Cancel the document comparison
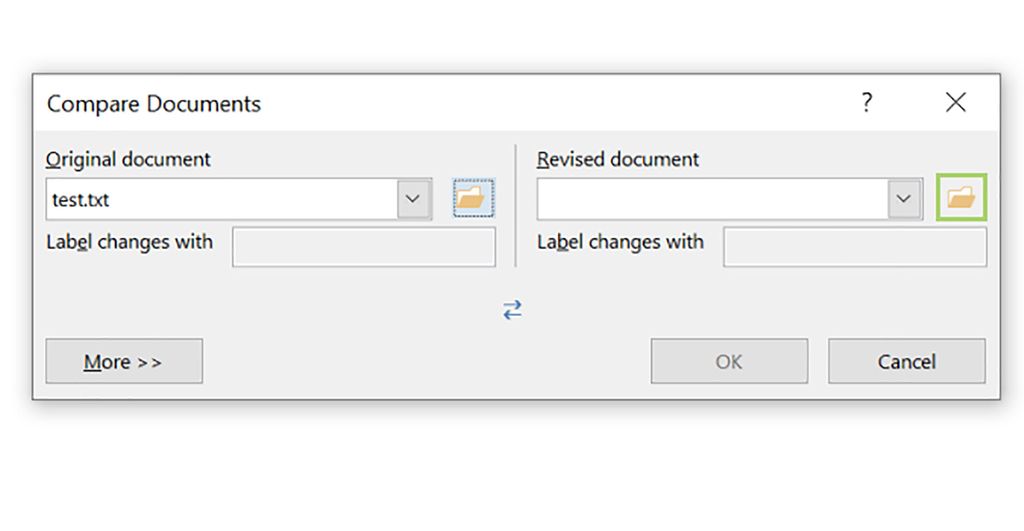The width and height of the screenshot is (1024, 531). (x=906, y=361)
